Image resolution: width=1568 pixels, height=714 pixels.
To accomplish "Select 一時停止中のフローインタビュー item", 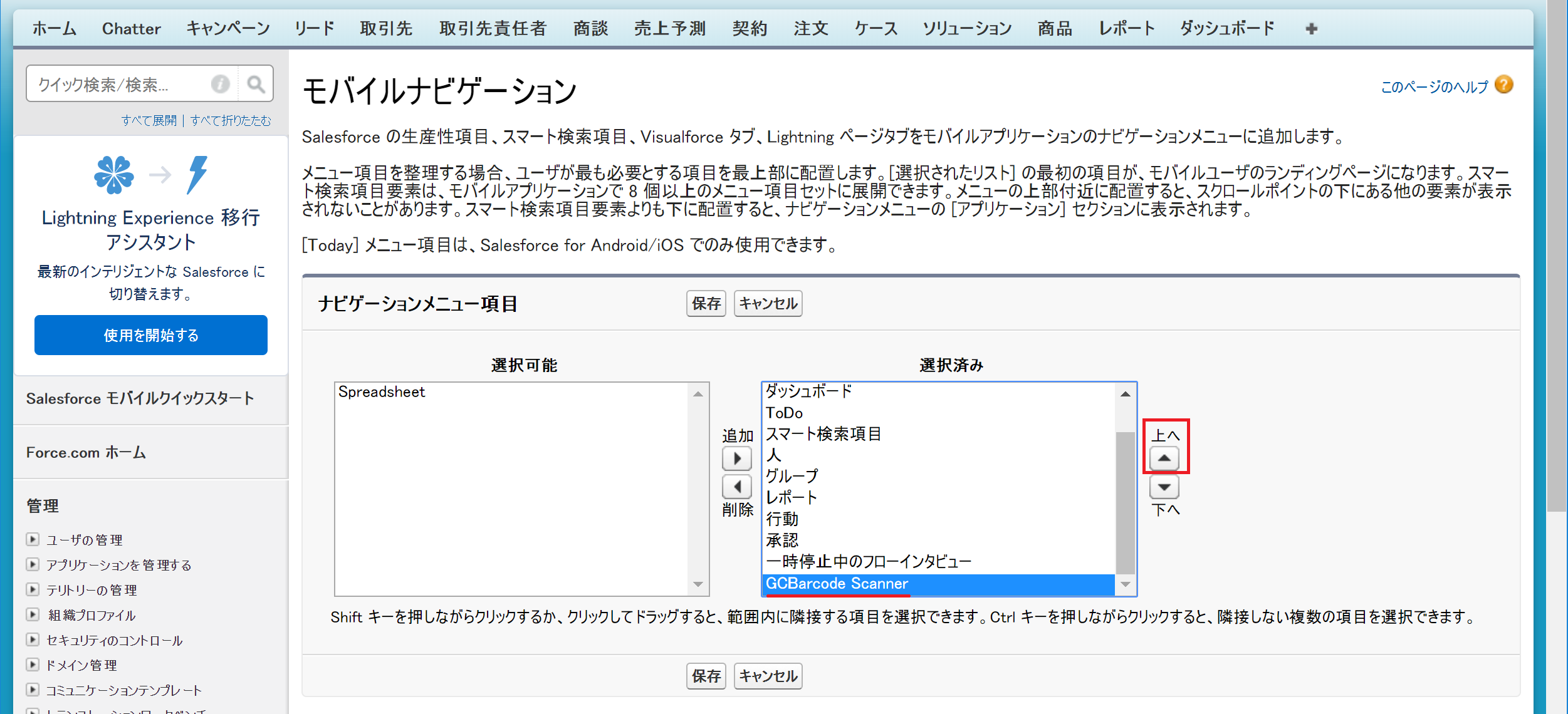I will click(x=939, y=562).
